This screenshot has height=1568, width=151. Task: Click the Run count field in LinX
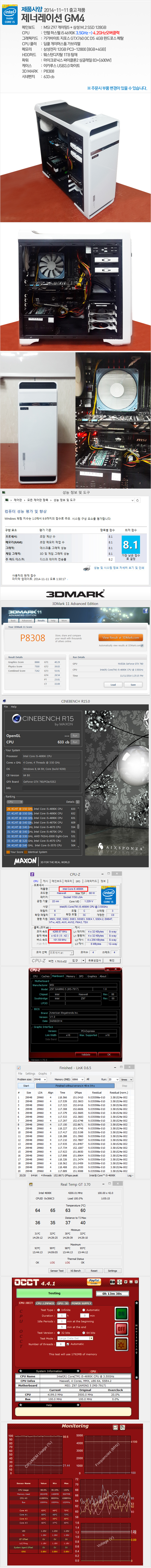(113, 1079)
